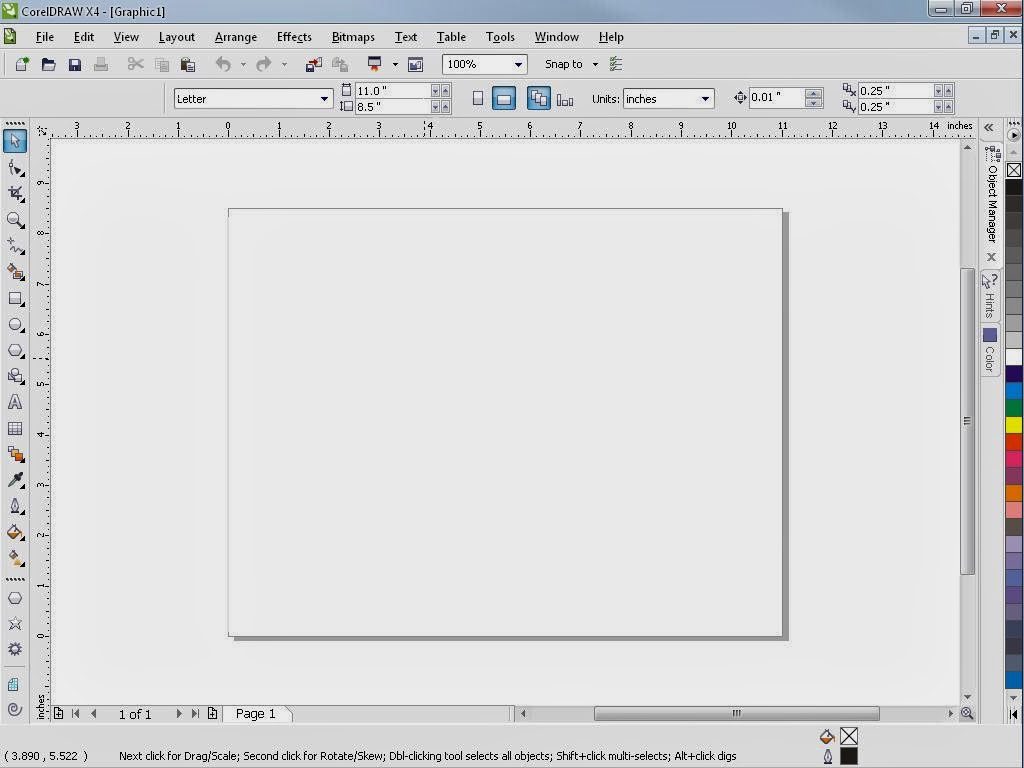Select the Table tool

coord(15,428)
